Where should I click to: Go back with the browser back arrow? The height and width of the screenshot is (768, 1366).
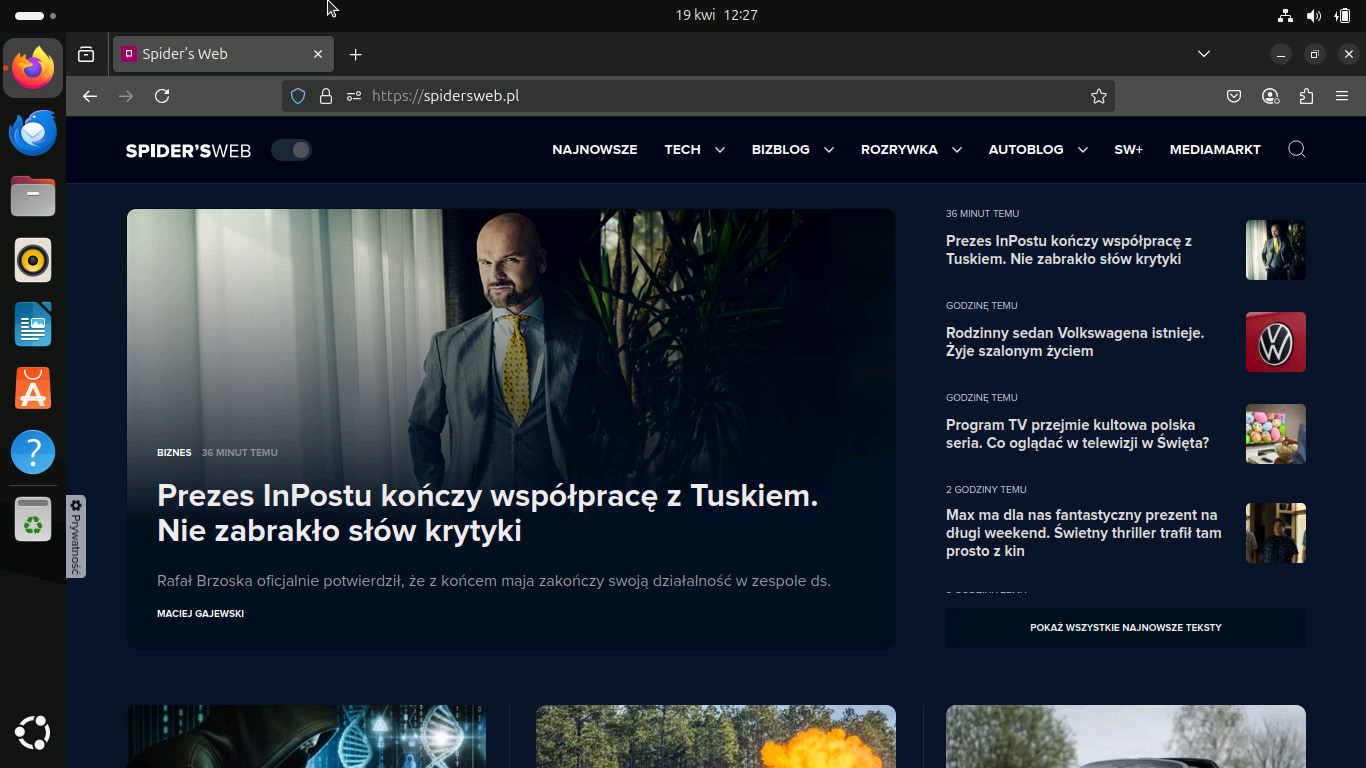tap(90, 96)
